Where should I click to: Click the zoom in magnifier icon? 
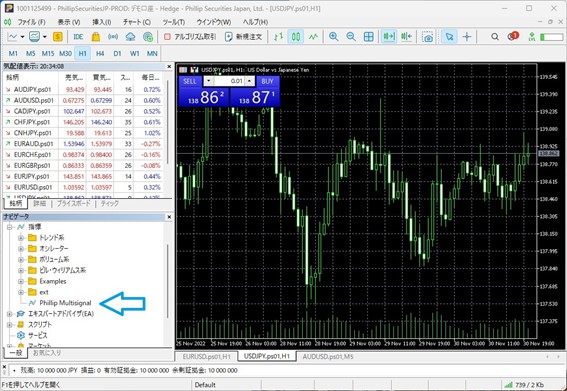point(333,37)
